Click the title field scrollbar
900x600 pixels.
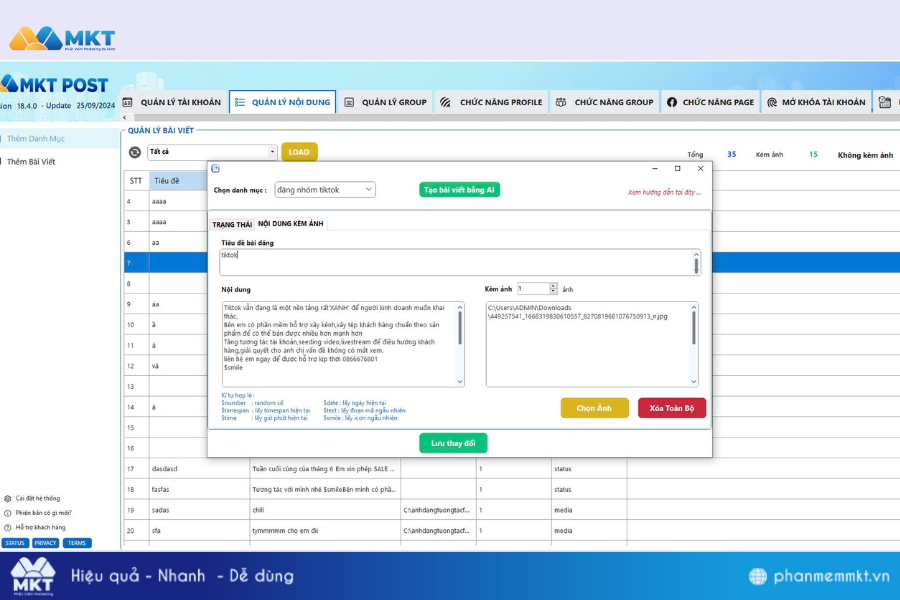point(696,262)
